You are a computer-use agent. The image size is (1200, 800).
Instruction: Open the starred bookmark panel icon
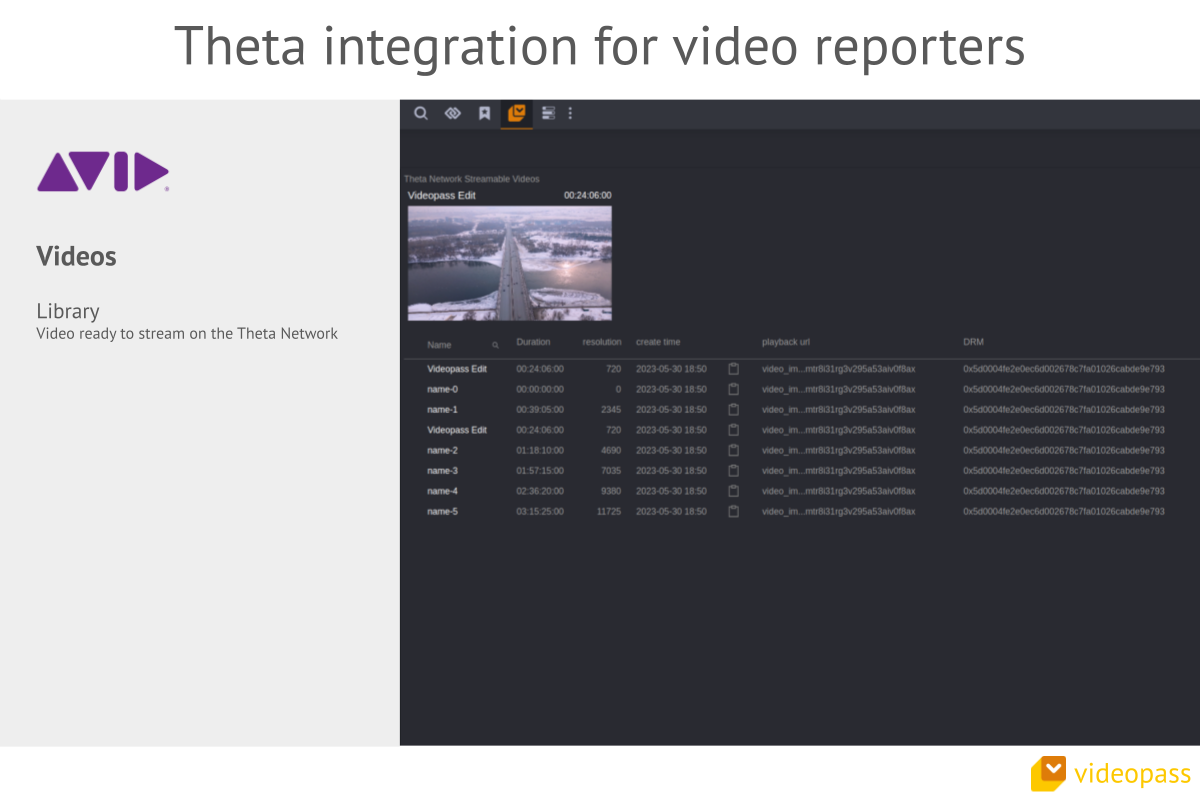[x=484, y=113]
